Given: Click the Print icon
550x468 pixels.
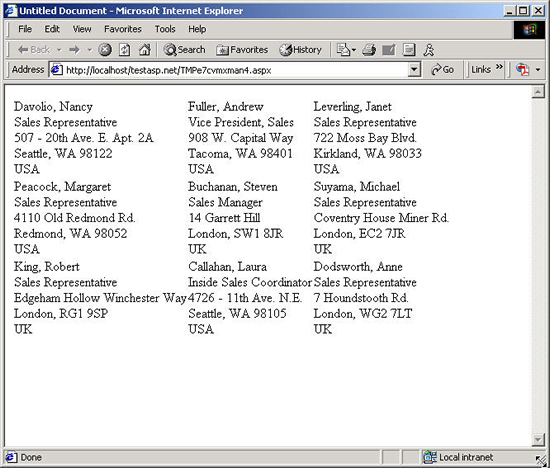Looking at the screenshot, I should coord(369,50).
